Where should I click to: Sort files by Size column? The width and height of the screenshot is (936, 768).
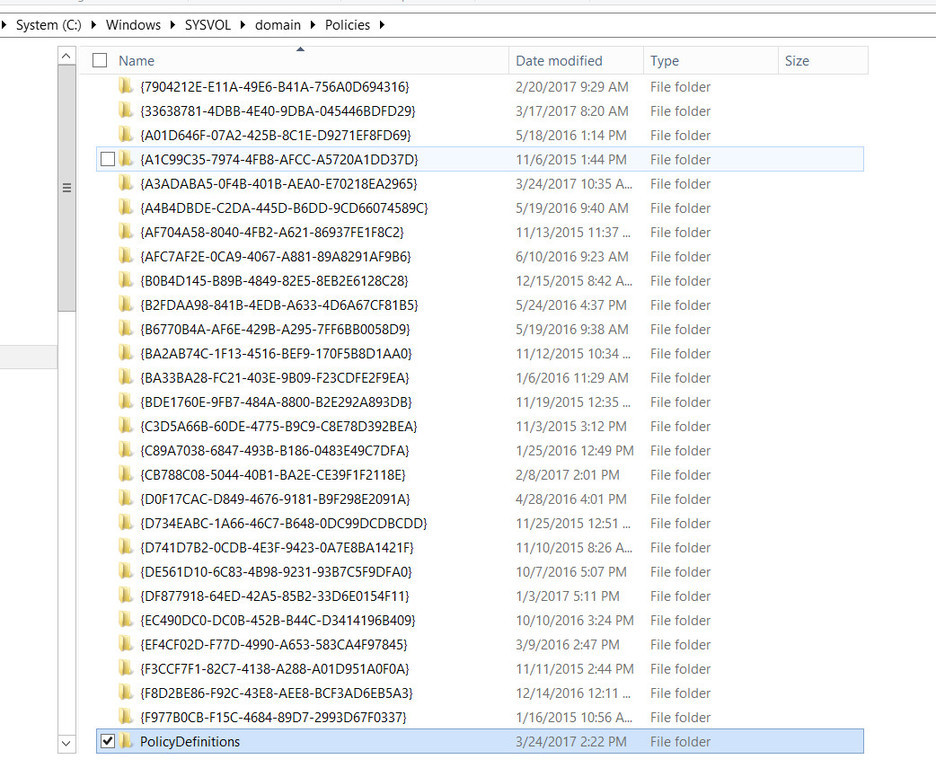796,60
